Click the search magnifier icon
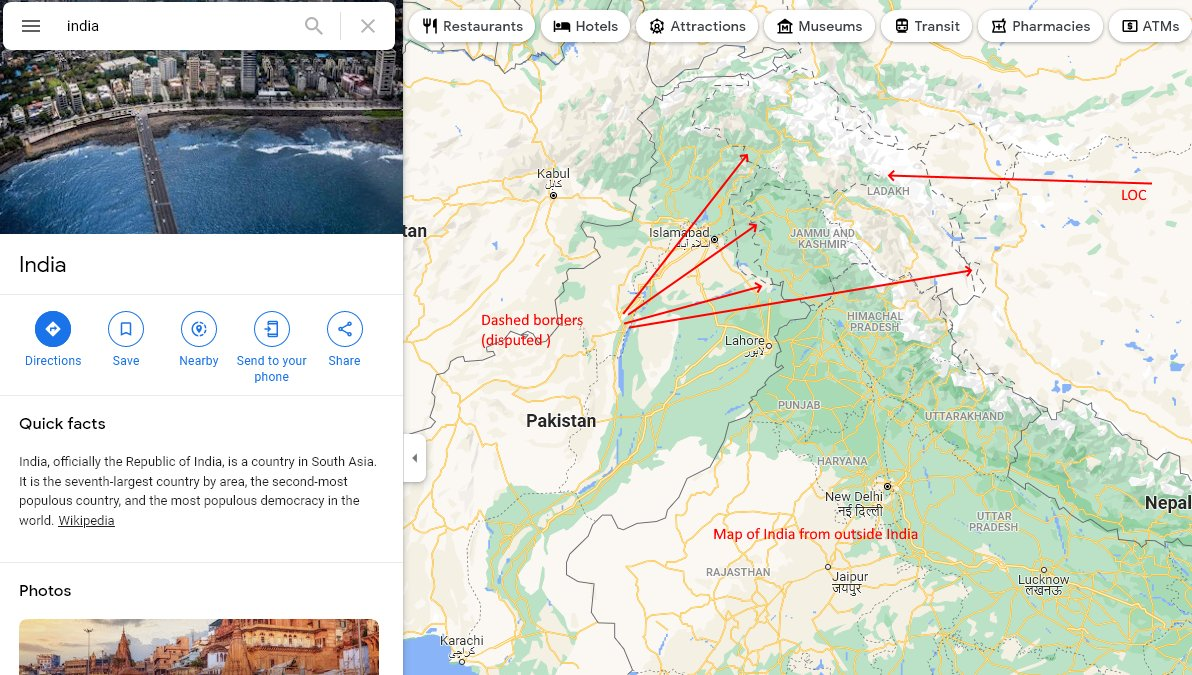Screen dimensions: 1192x675 click(313, 26)
